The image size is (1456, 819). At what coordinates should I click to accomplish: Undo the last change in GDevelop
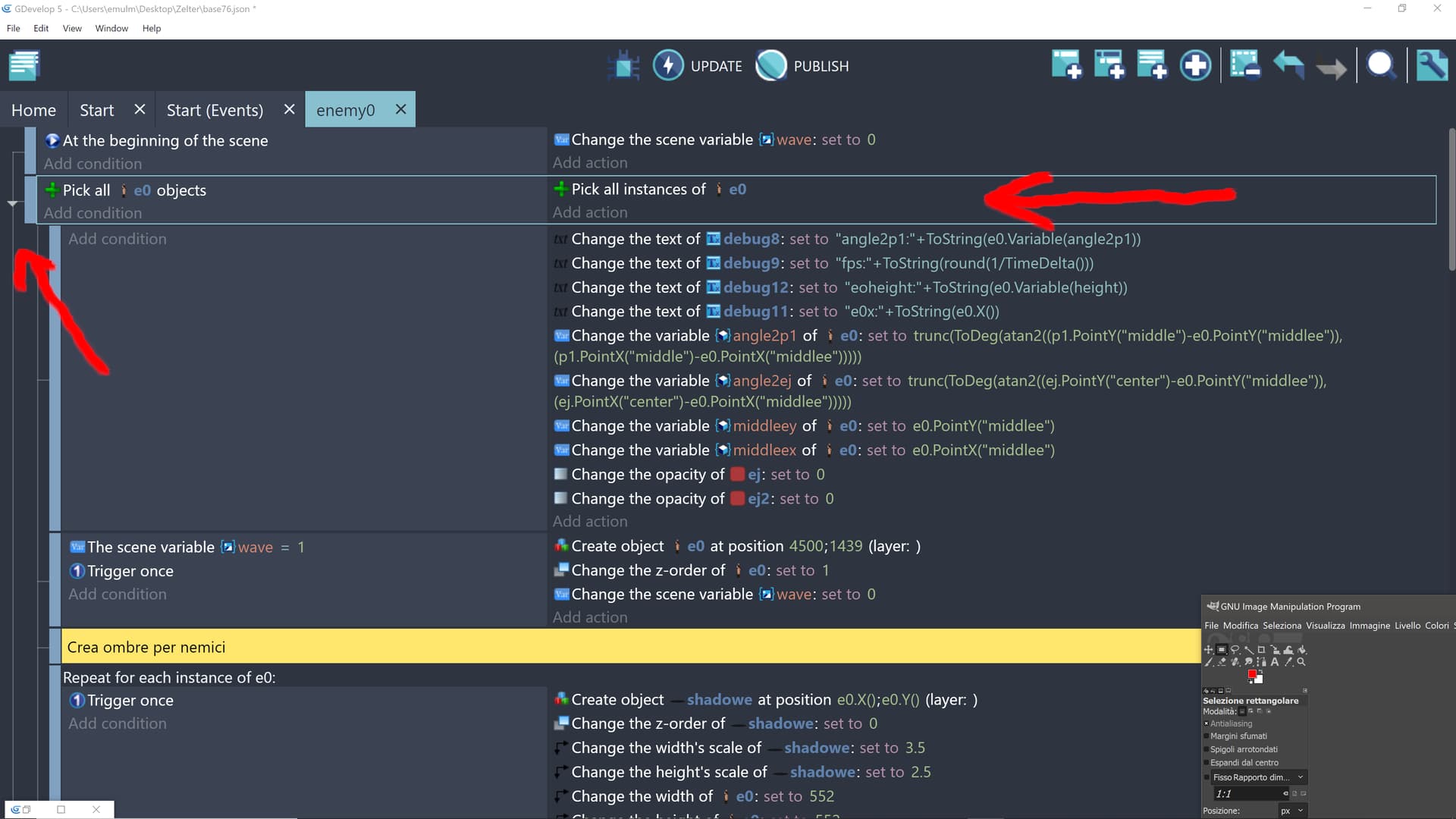1289,65
